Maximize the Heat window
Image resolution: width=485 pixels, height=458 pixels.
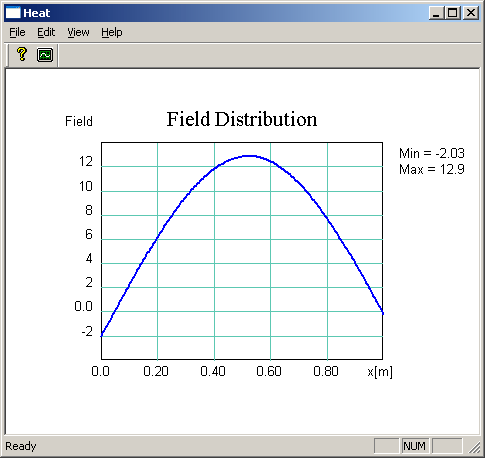coord(453,13)
